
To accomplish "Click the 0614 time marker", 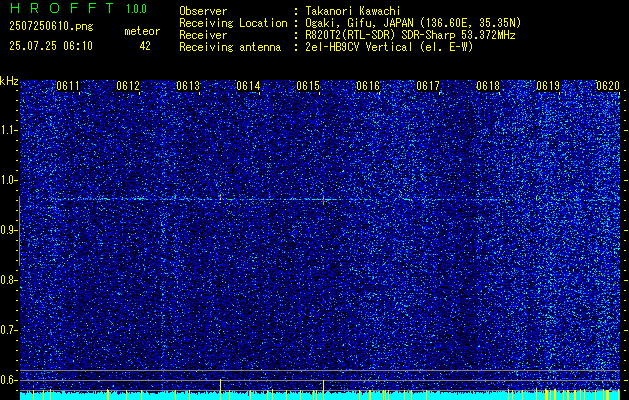I will [248, 86].
